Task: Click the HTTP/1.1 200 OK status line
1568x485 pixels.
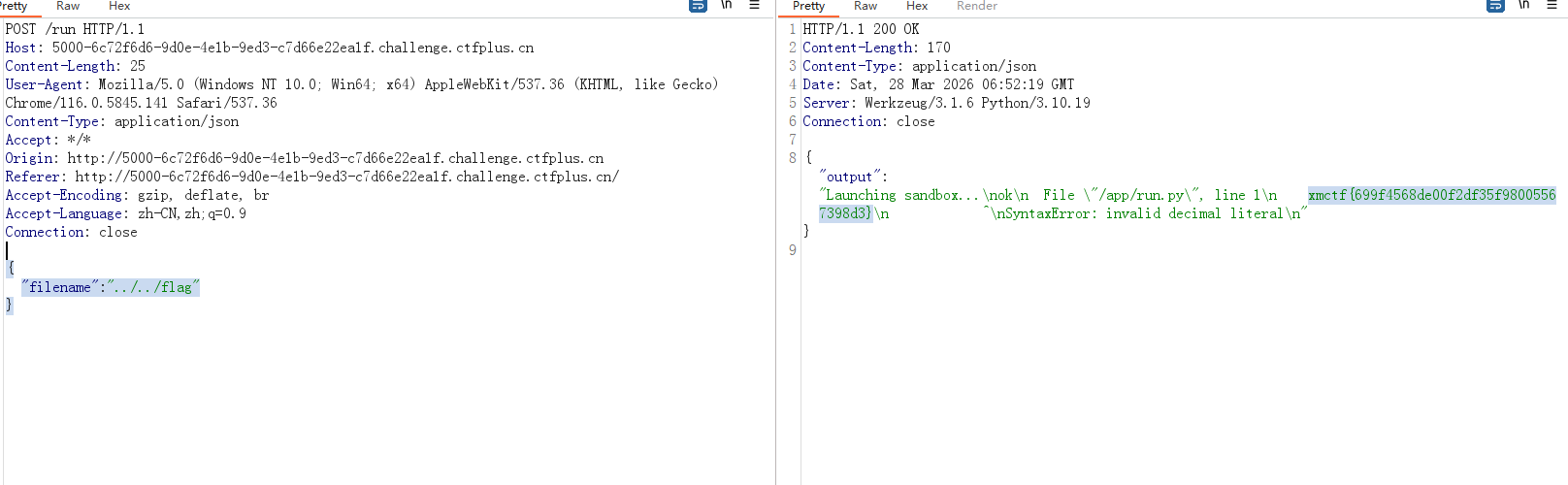Action: pos(861,29)
